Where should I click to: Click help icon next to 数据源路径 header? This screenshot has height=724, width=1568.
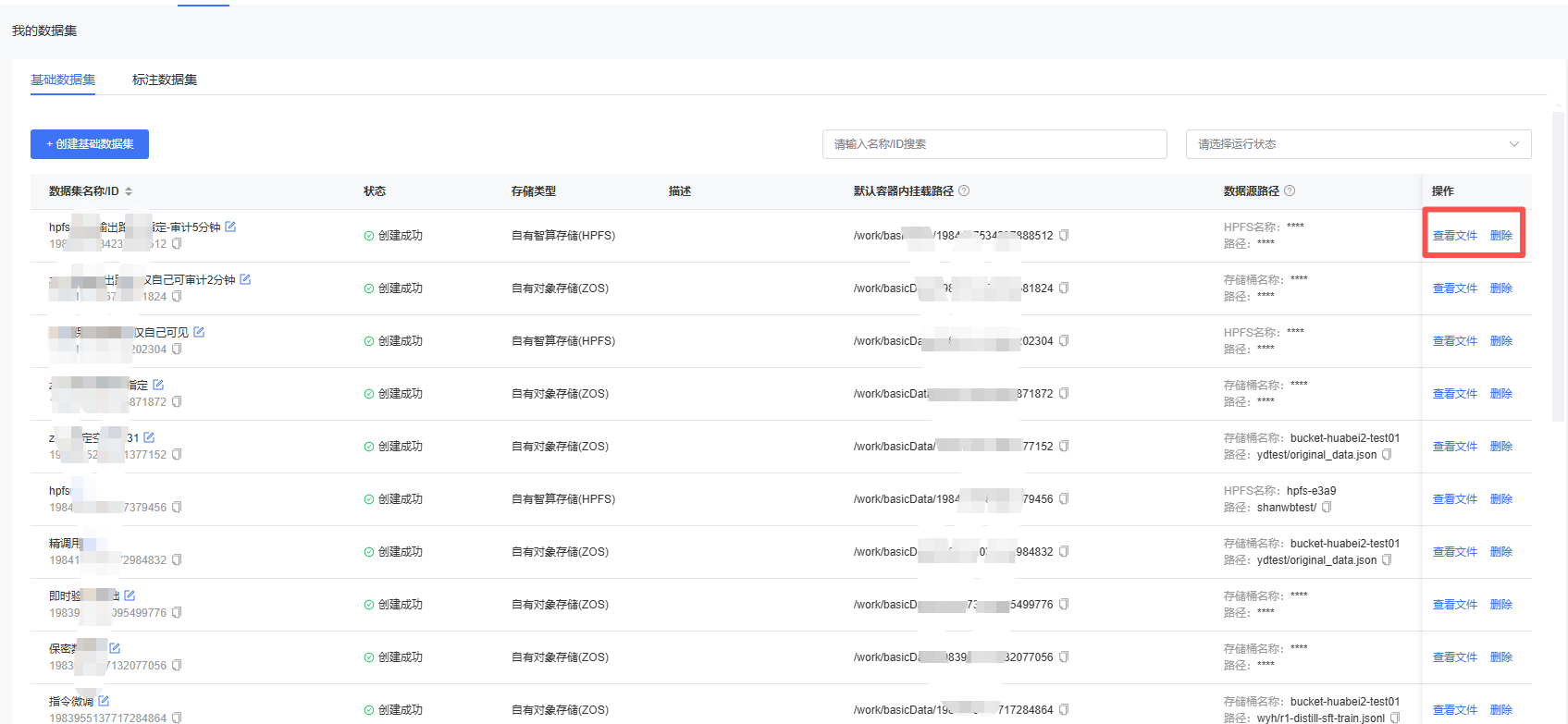(x=1290, y=191)
